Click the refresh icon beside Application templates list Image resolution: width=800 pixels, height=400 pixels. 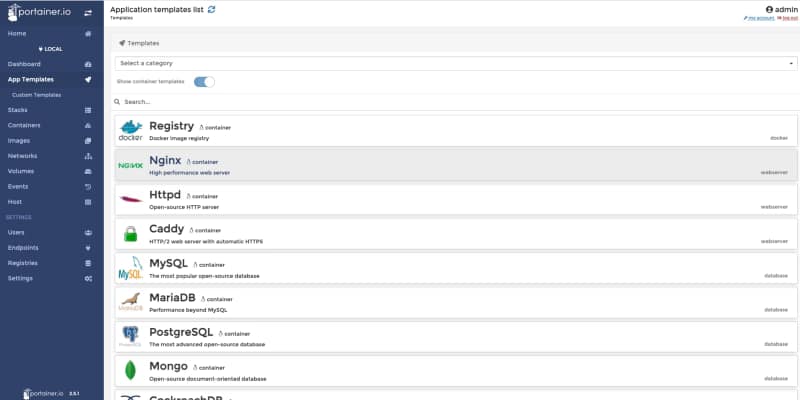(x=211, y=9)
